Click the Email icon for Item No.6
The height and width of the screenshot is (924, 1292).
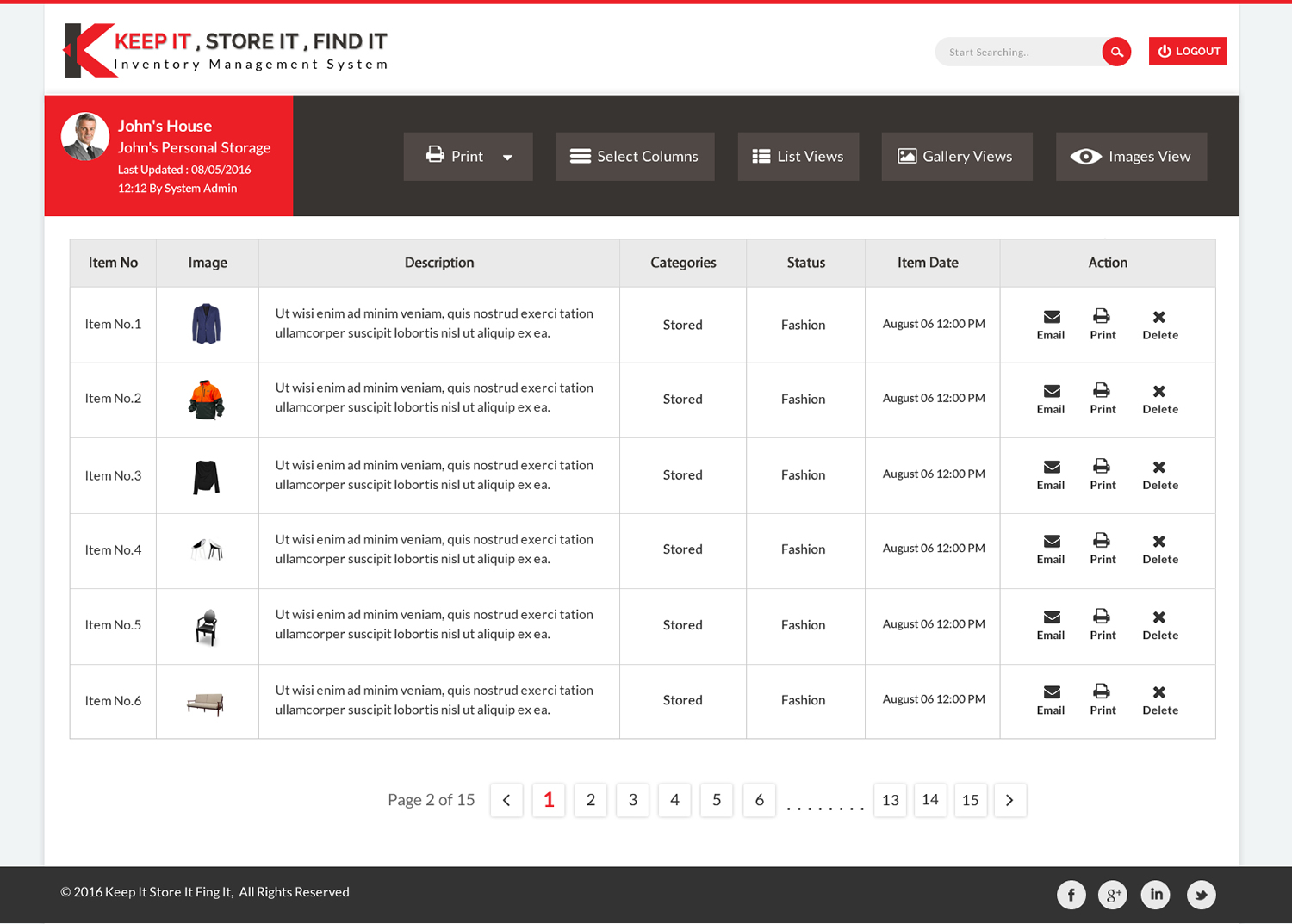1051,691
